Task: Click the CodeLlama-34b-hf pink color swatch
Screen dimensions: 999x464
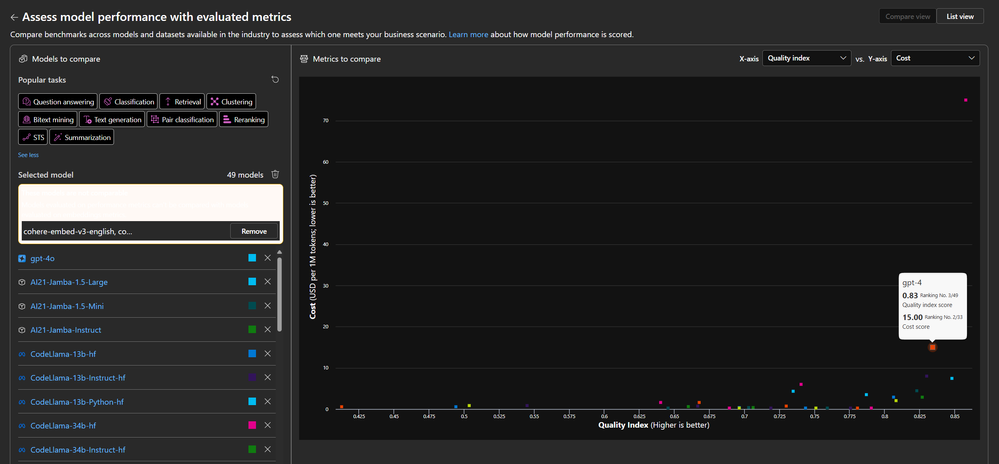Action: point(252,425)
